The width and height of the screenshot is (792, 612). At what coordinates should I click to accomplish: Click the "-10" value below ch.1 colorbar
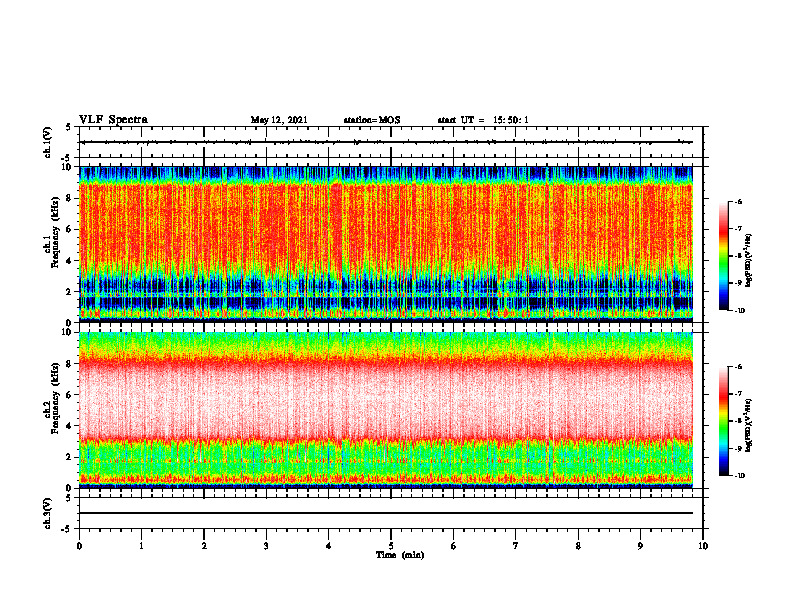pyautogui.click(x=740, y=311)
